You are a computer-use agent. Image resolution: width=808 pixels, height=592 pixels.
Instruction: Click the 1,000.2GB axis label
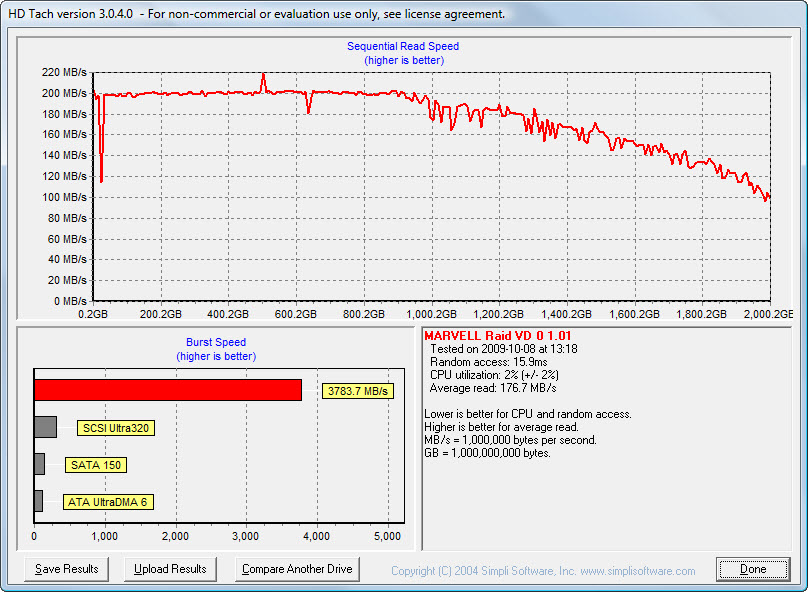click(x=430, y=314)
